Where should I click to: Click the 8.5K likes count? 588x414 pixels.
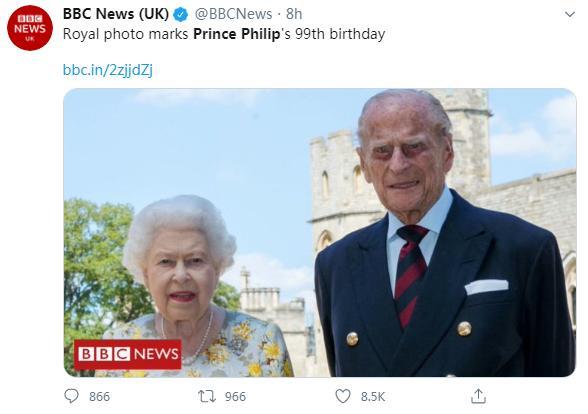pyautogui.click(x=373, y=396)
